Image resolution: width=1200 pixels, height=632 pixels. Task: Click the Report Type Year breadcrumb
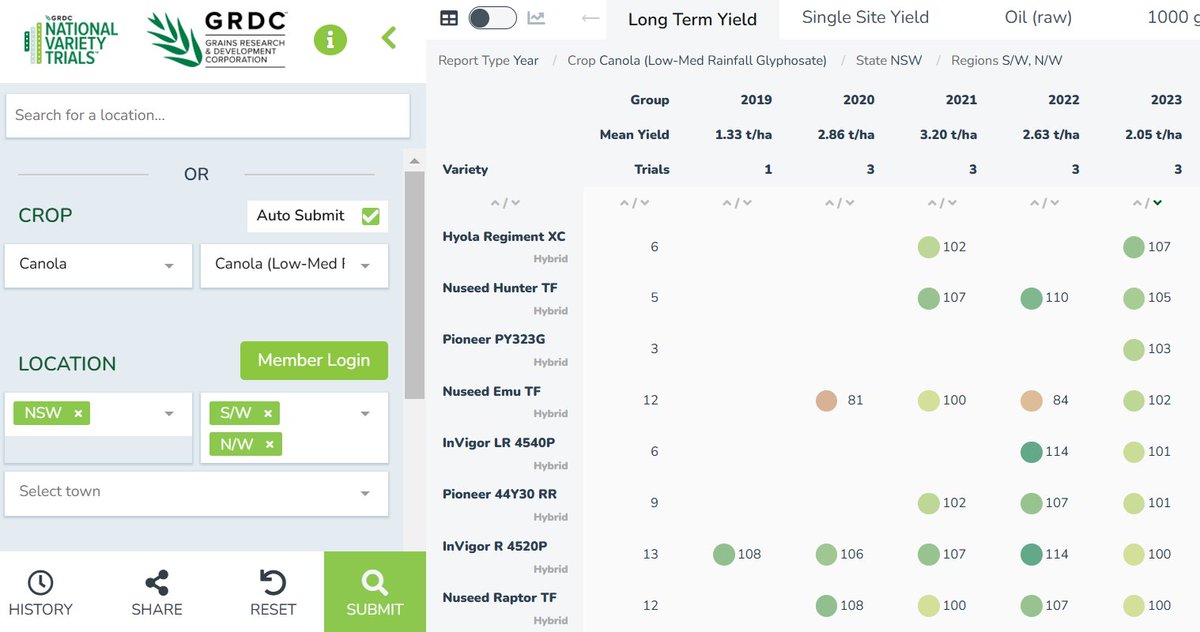[x=488, y=61]
